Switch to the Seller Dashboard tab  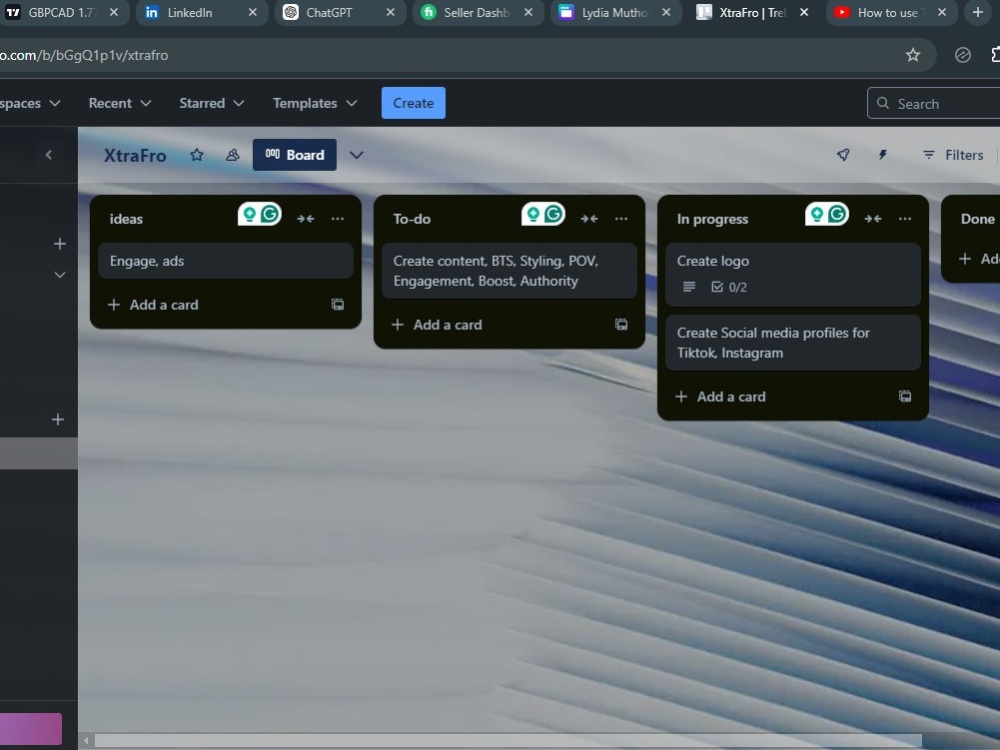476,12
